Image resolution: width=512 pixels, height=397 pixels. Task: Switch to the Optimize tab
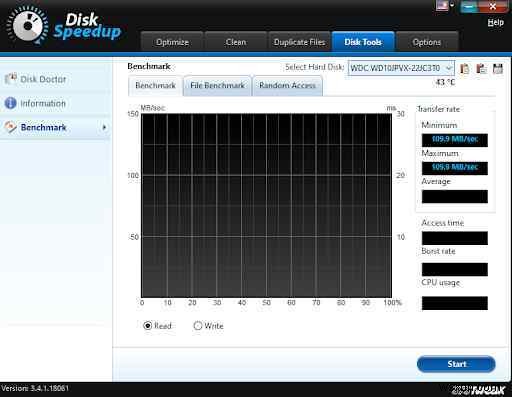pos(172,42)
